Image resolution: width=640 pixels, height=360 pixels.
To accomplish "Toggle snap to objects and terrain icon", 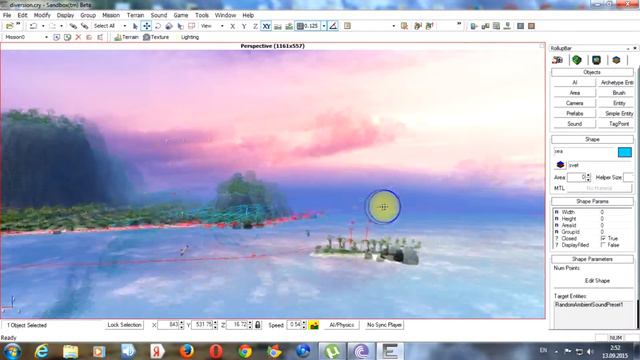I will pyautogui.click(x=289, y=26).
